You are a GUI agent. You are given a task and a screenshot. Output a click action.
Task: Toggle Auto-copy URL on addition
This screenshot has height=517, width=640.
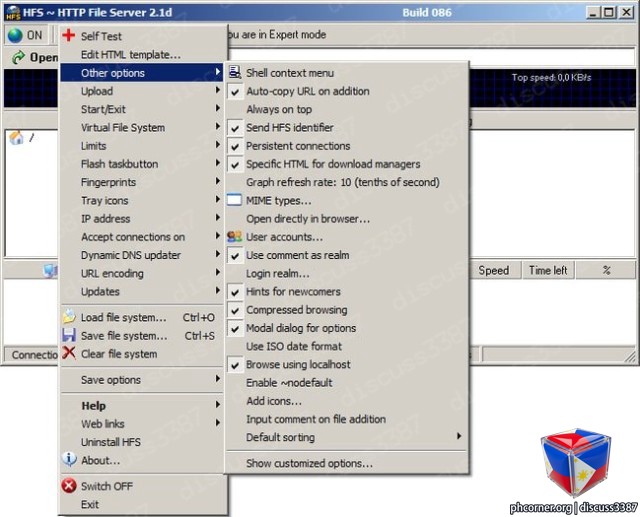pyautogui.click(x=347, y=91)
